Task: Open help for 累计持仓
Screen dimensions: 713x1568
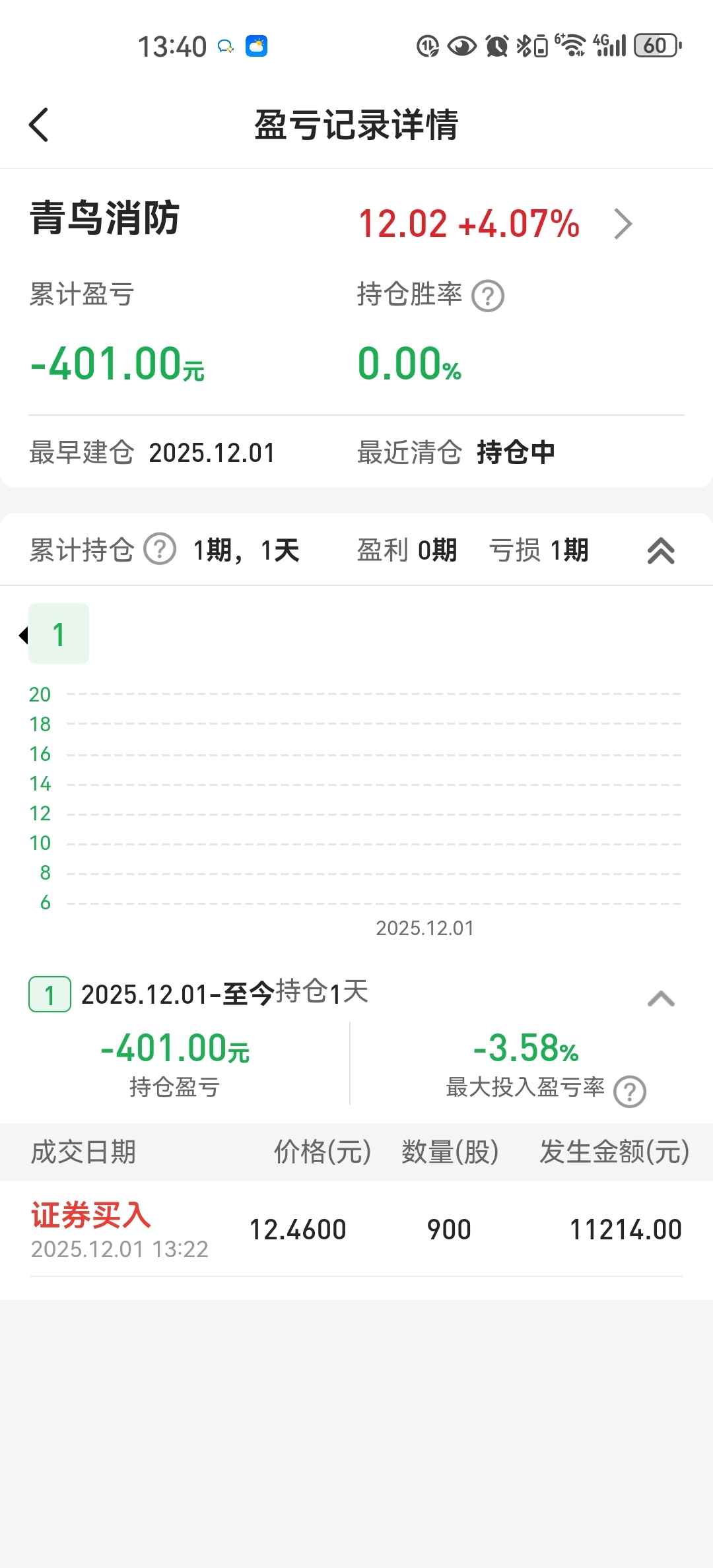Action: click(160, 549)
